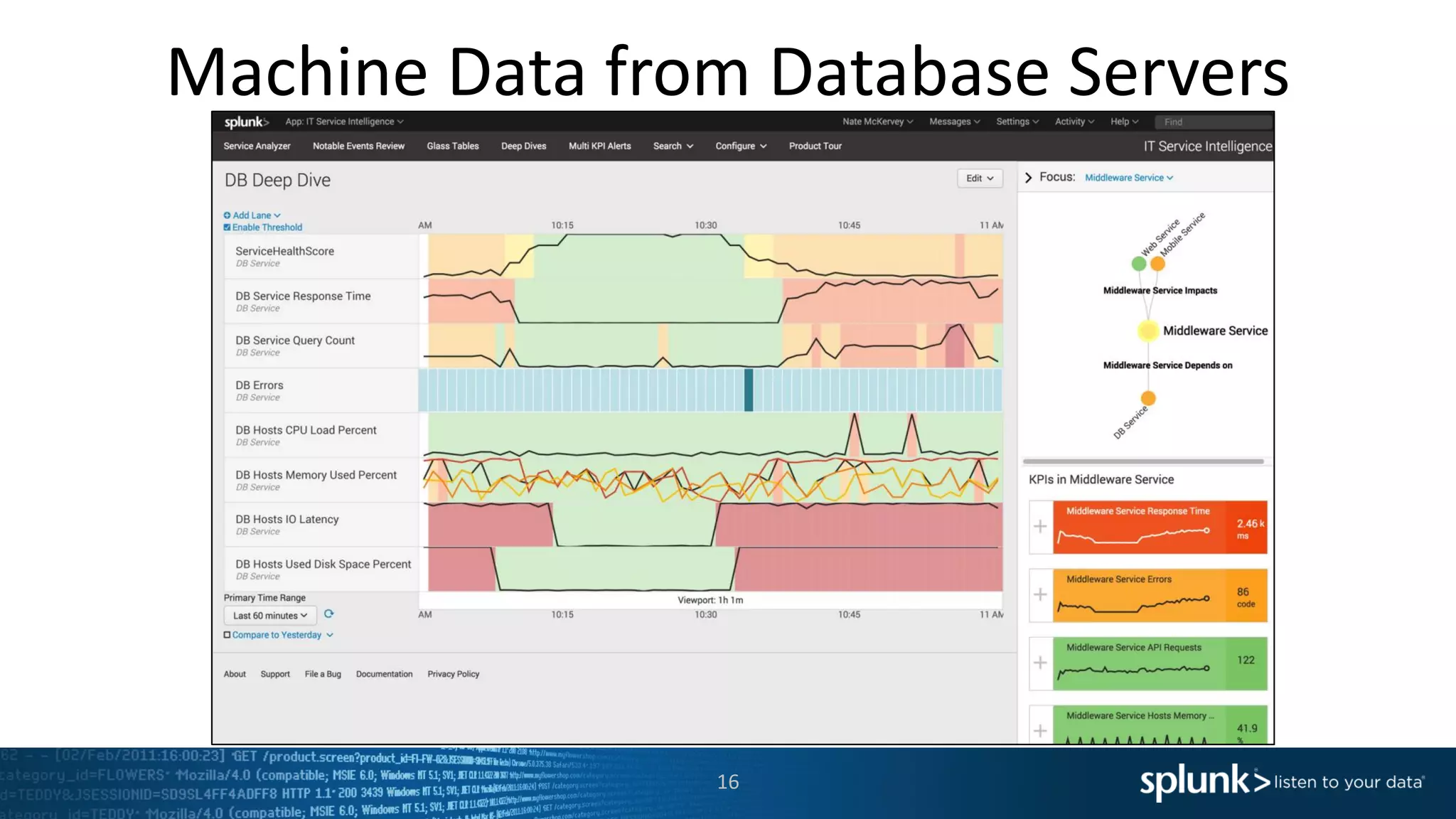Select the DB Hosts IO Latency lane
This screenshot has width=1456, height=819.
point(321,525)
